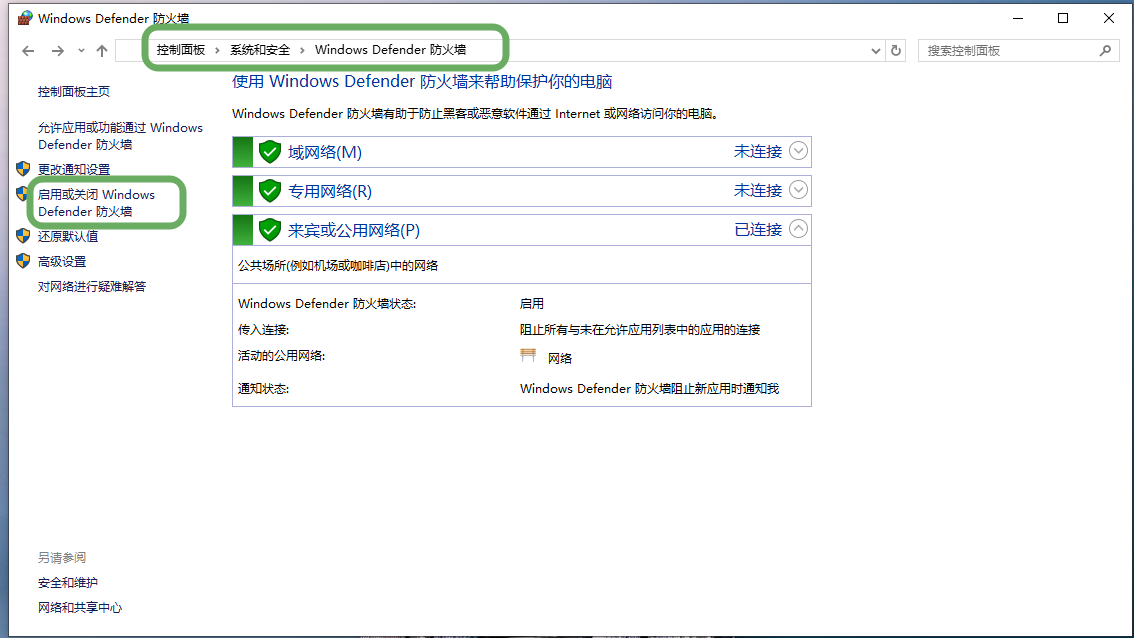Open the recent locations dropdown arrow
This screenshot has height=638, width=1134.
coord(81,51)
